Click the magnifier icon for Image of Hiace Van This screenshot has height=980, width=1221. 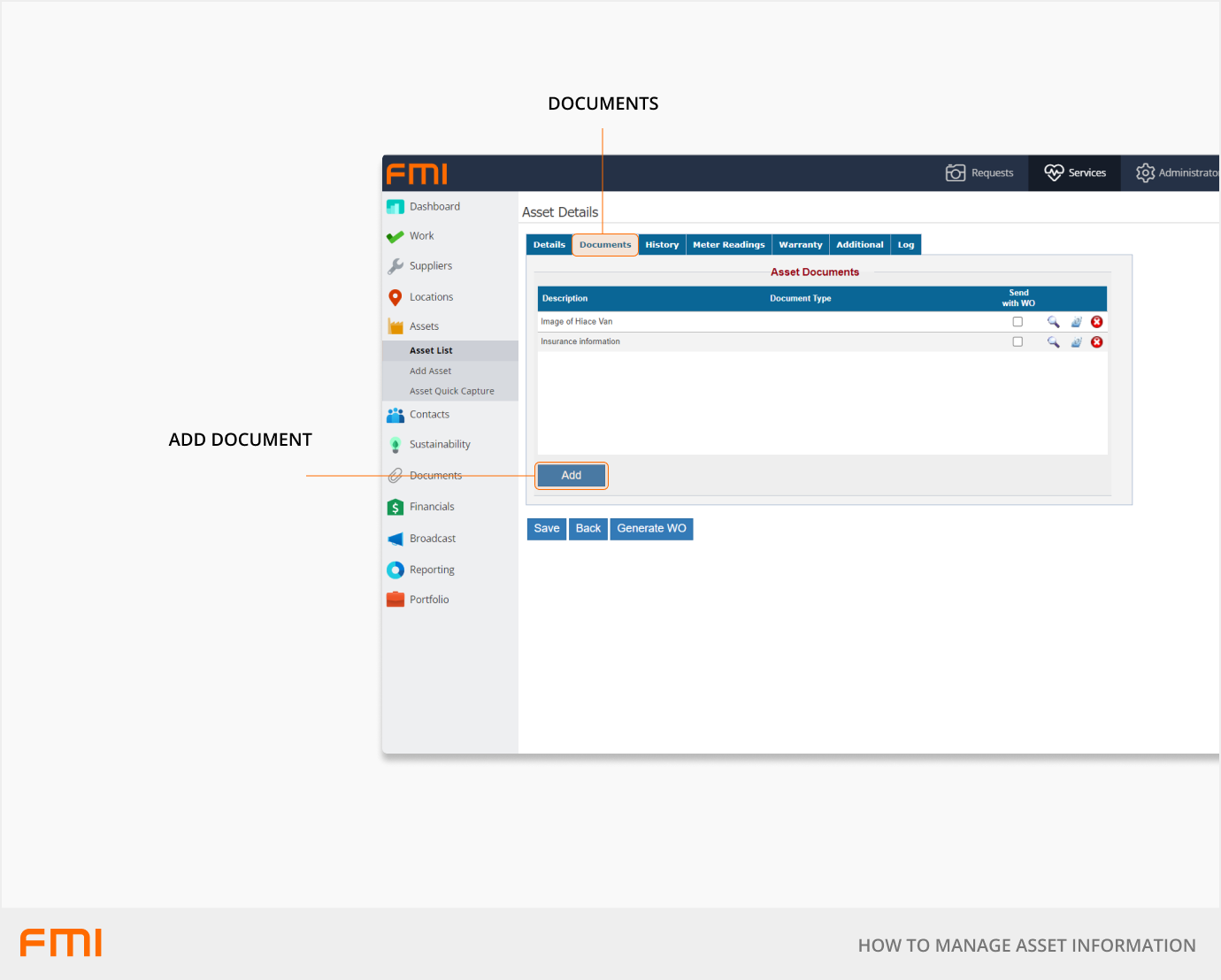tap(1053, 322)
